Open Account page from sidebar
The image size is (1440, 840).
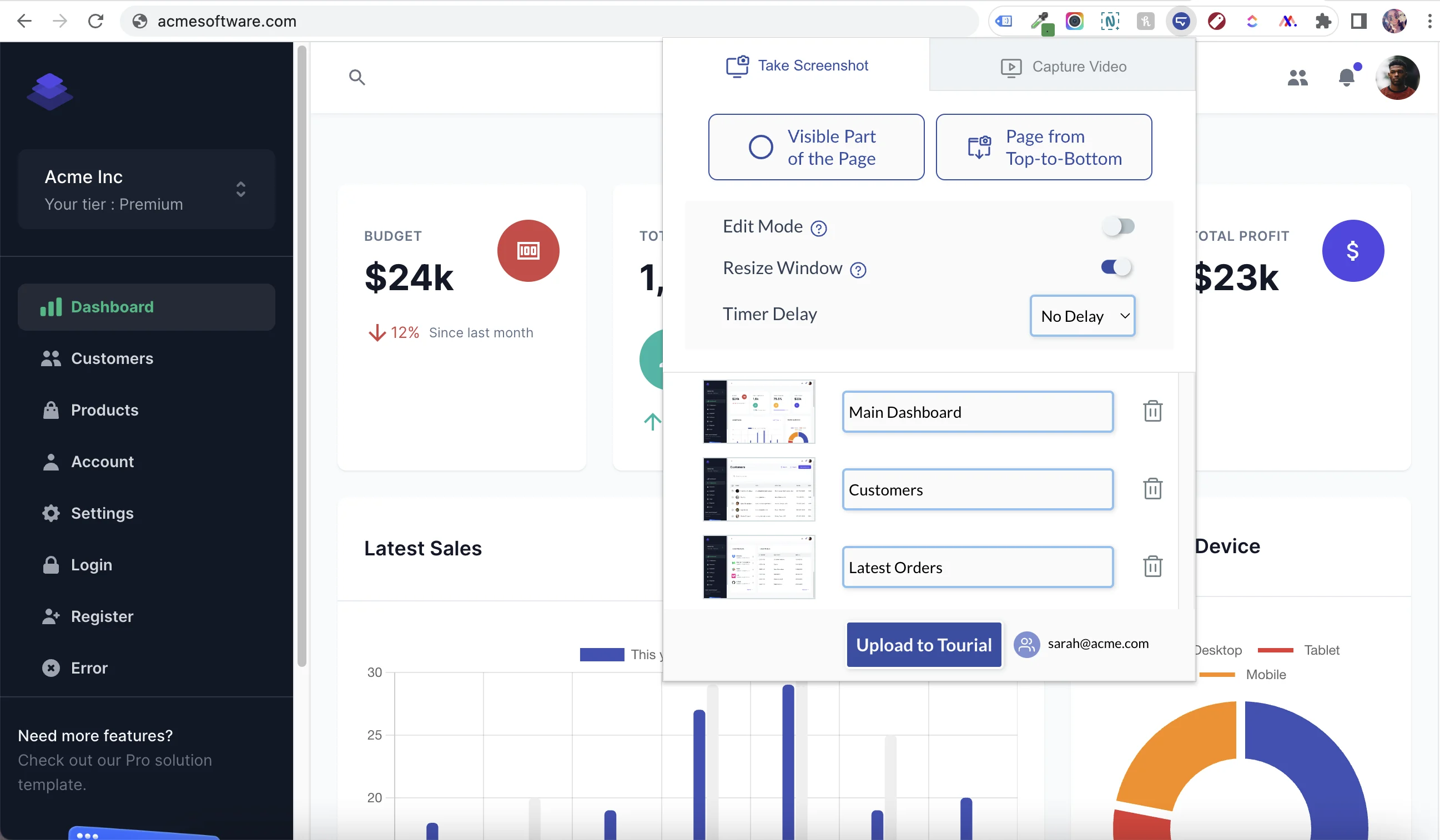[x=147, y=462]
